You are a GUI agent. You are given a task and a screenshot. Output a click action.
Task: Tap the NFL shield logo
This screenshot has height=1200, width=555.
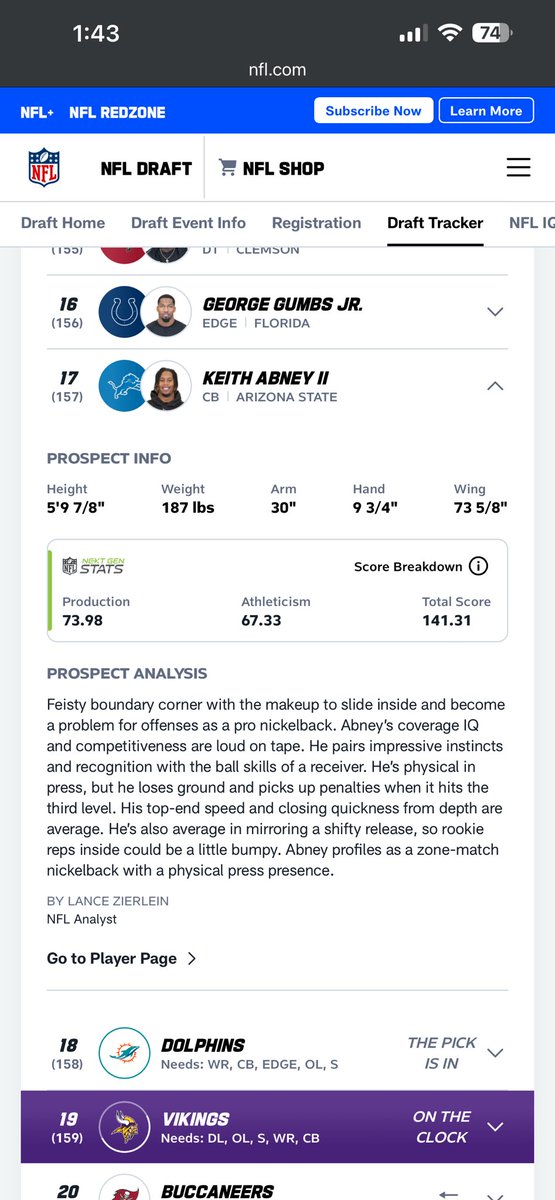pos(44,167)
